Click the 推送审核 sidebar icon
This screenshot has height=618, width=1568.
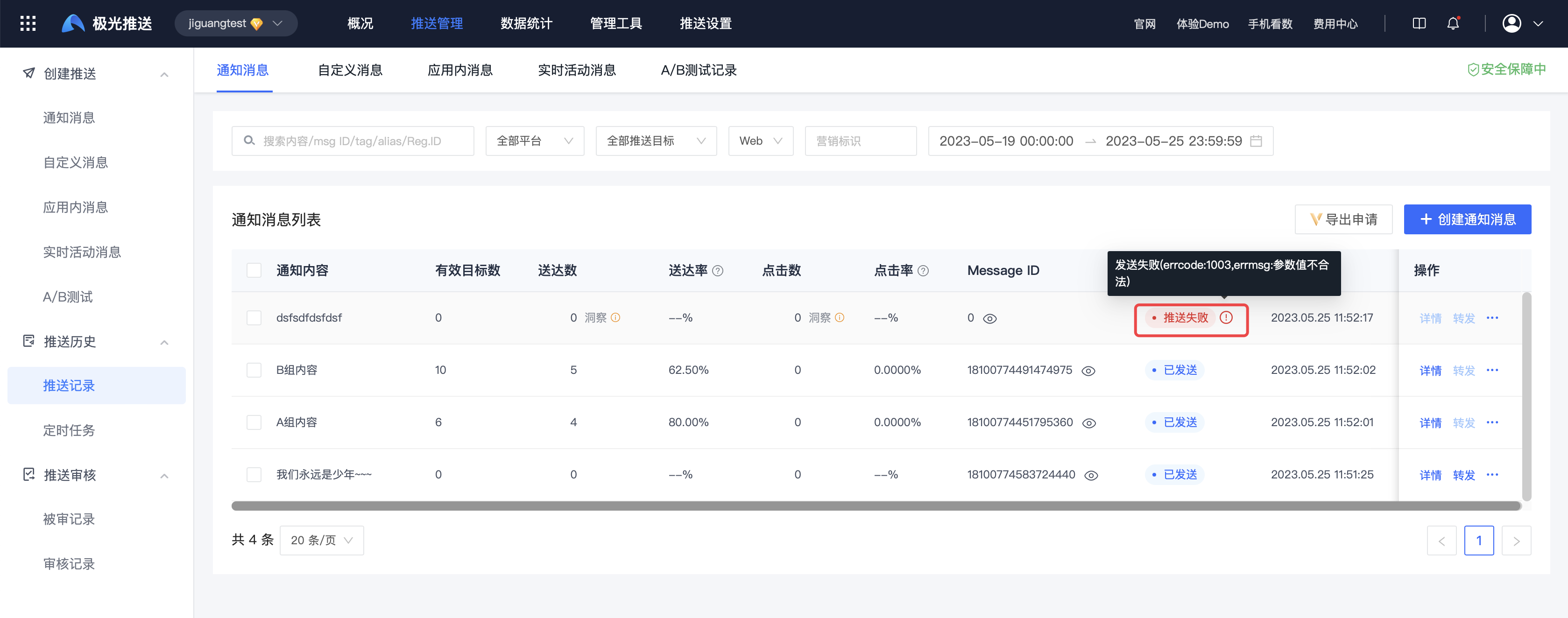tap(28, 474)
